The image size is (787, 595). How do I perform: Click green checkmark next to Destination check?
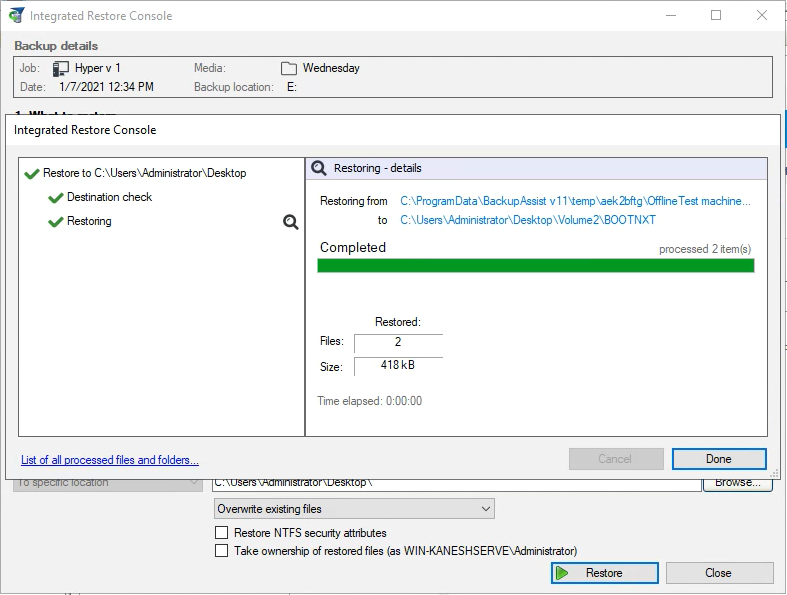tap(55, 198)
